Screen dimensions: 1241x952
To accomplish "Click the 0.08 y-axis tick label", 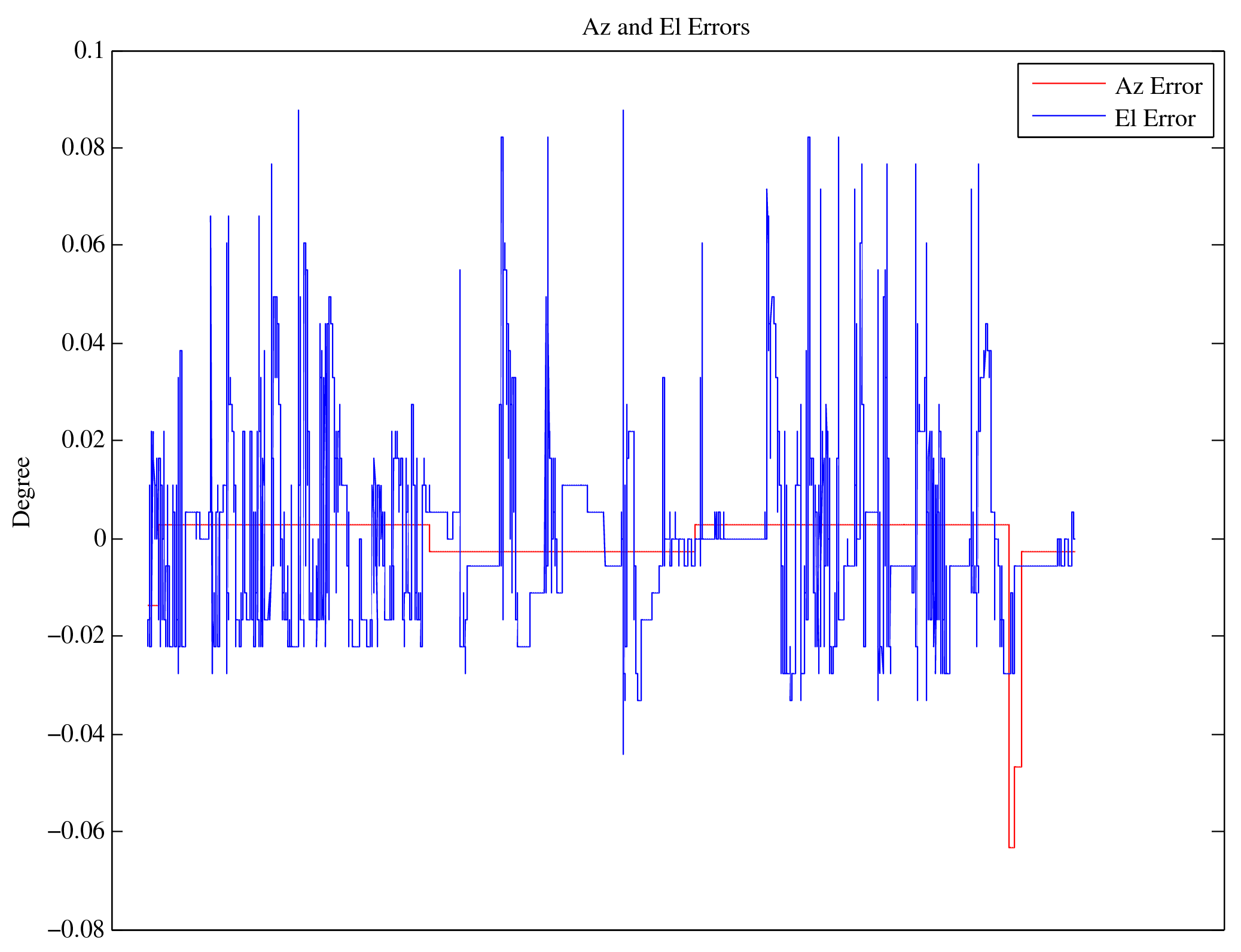I will tap(83, 148).
